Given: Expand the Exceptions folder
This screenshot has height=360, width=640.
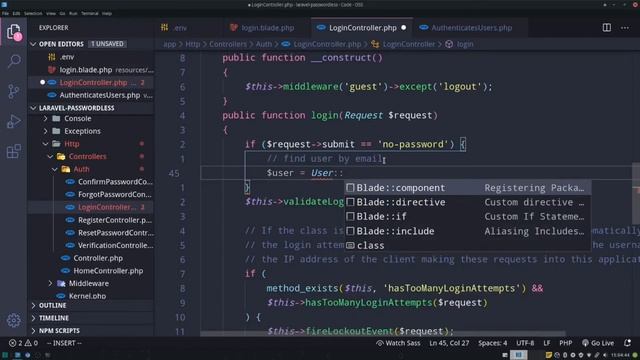Looking at the screenshot, I should pyautogui.click(x=82, y=131).
